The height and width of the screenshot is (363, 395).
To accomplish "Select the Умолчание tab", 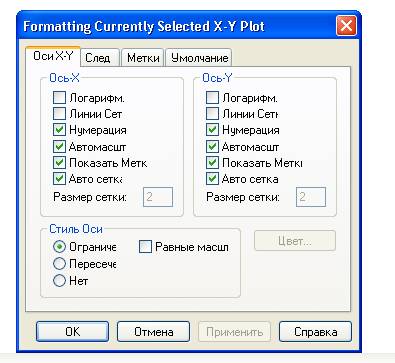I will pyautogui.click(x=199, y=58).
